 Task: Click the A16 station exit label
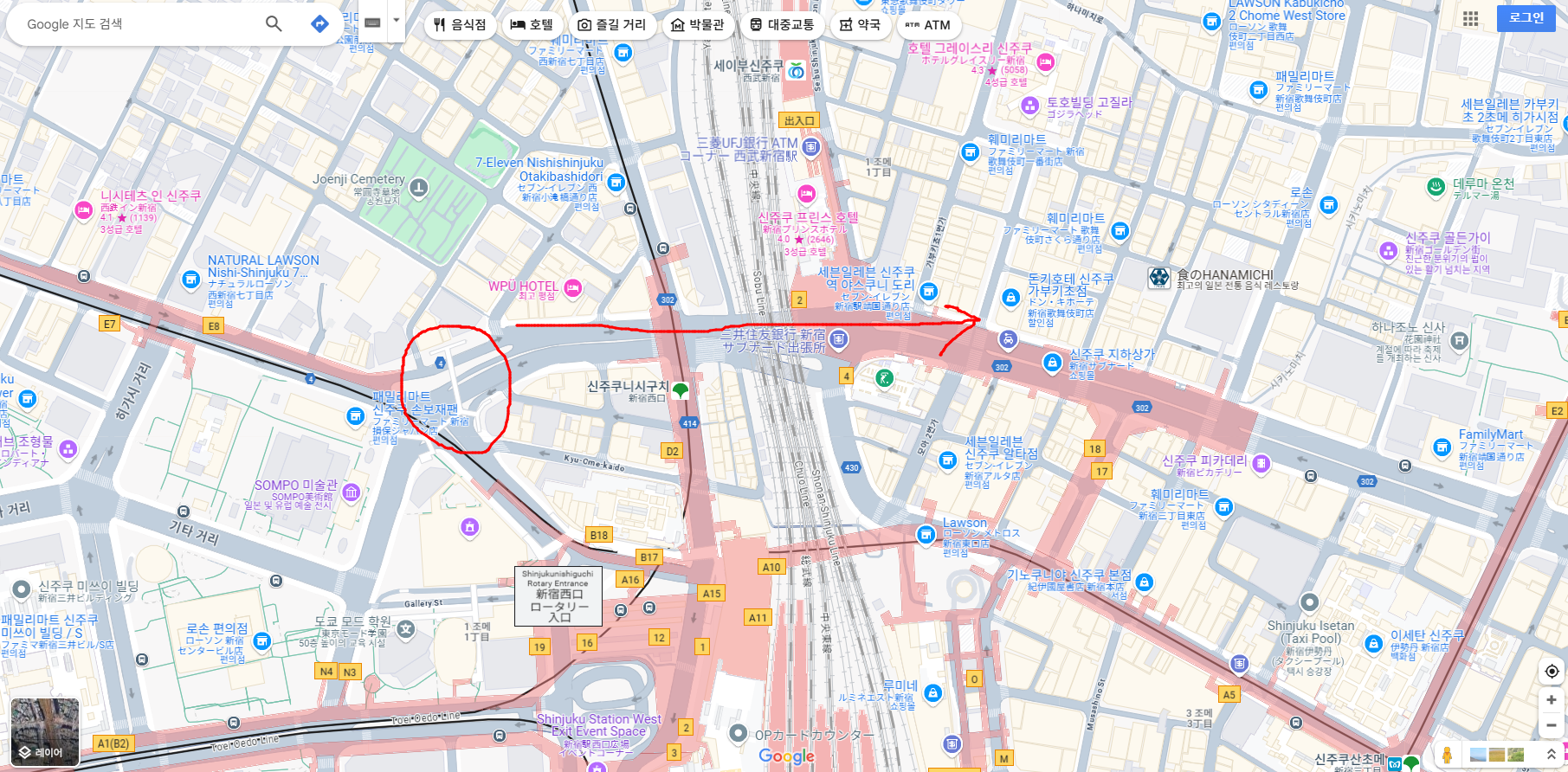pos(630,580)
